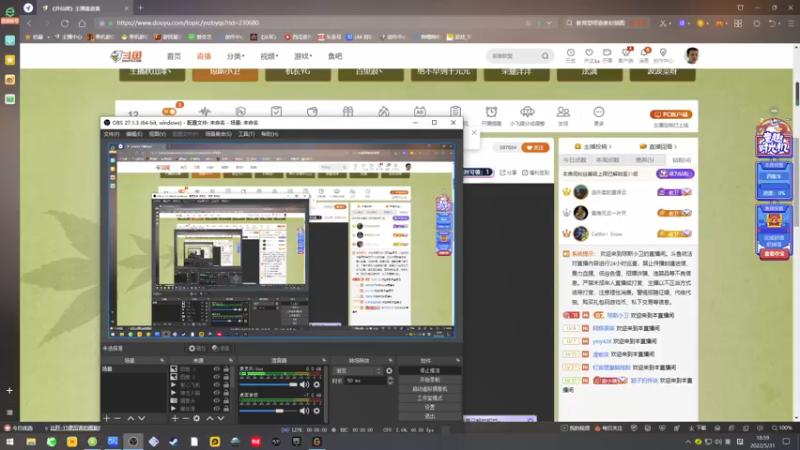
Task: Open OBS 工具(T) menu
Action: [246, 134]
